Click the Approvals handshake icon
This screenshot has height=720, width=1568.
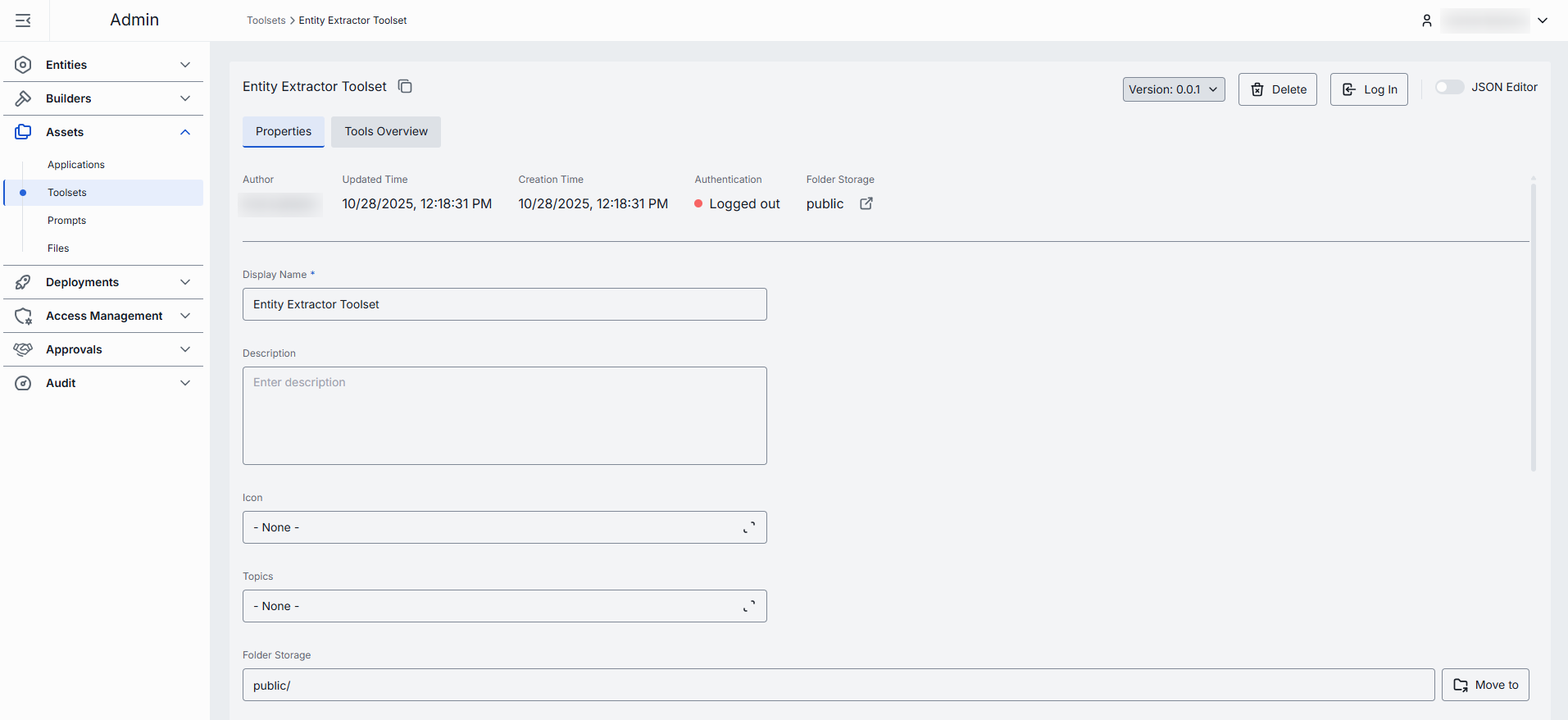[23, 349]
